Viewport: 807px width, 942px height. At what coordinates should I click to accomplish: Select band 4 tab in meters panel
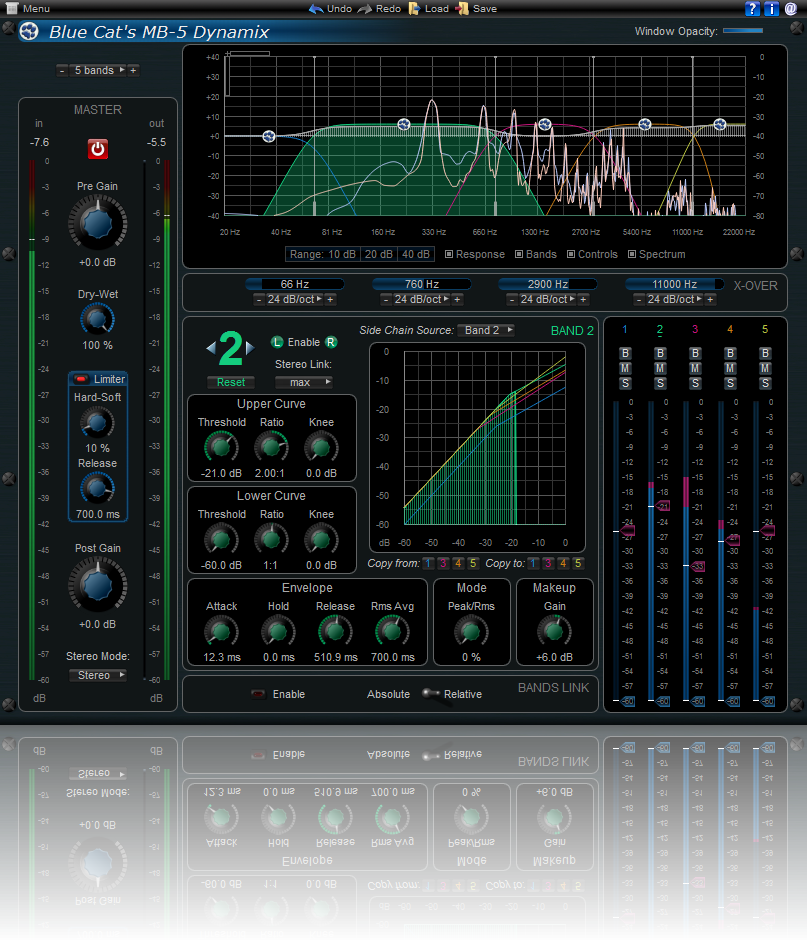(x=730, y=329)
